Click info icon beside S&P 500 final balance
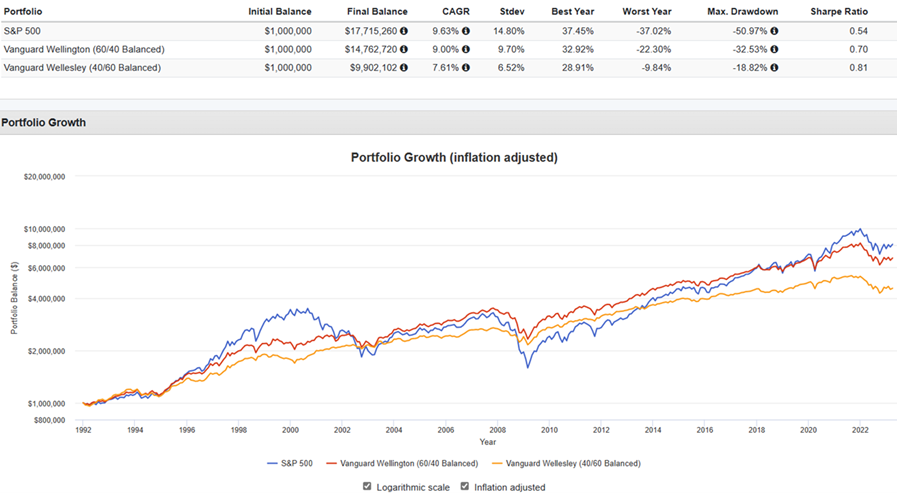The image size is (897, 493). [404, 31]
